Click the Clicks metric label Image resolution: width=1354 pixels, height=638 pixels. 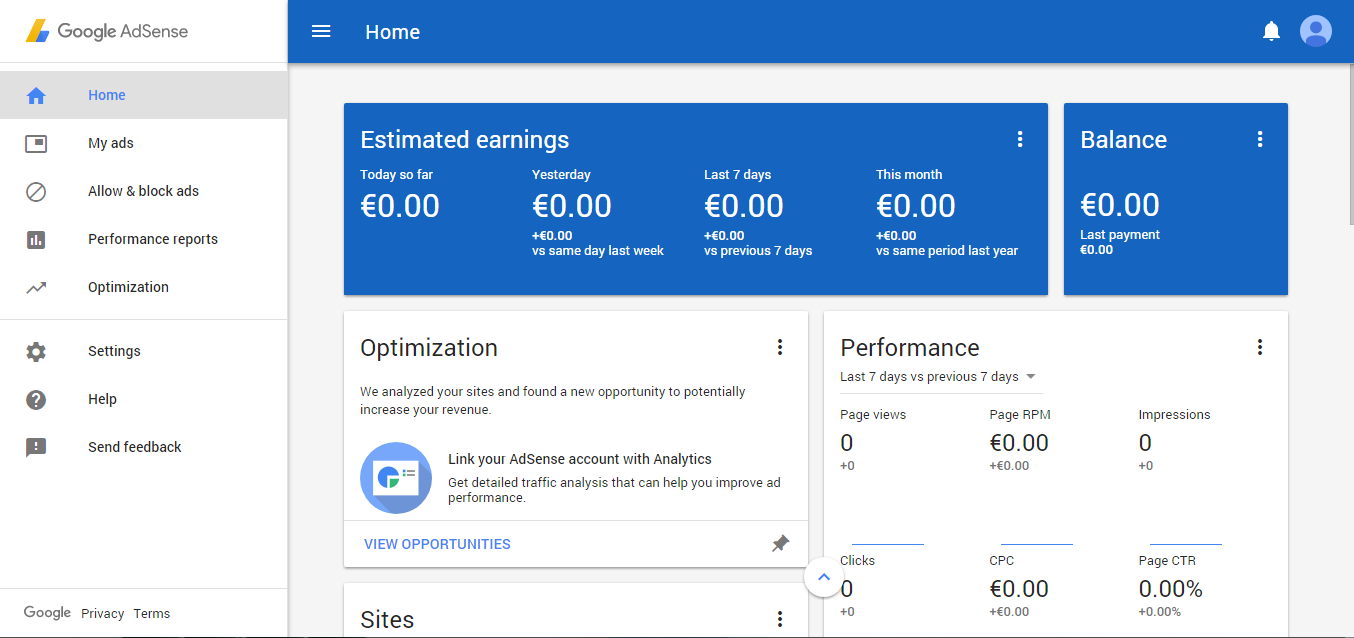pos(858,561)
